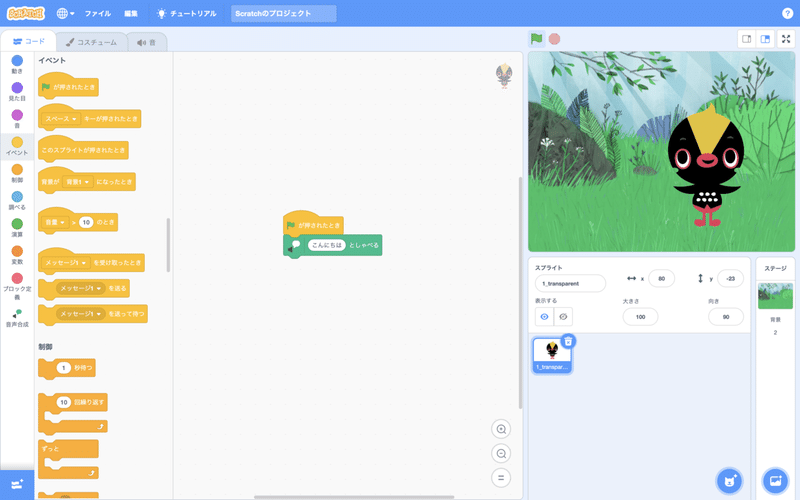Click workspace flag hat block
Screen dimensions: 800x500
coord(313,223)
